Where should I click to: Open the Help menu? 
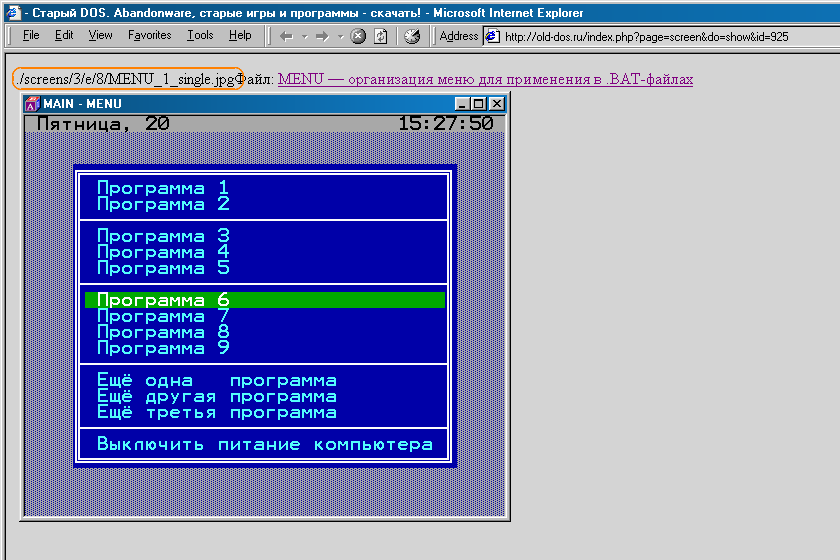tap(240, 35)
